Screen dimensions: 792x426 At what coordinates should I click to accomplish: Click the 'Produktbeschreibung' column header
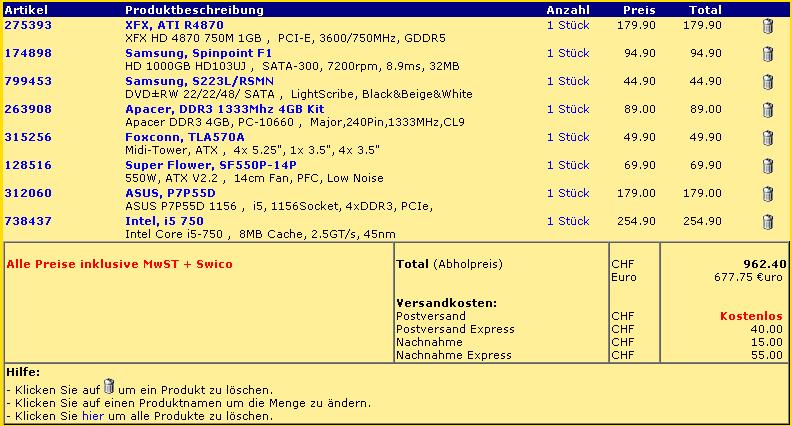(x=194, y=10)
